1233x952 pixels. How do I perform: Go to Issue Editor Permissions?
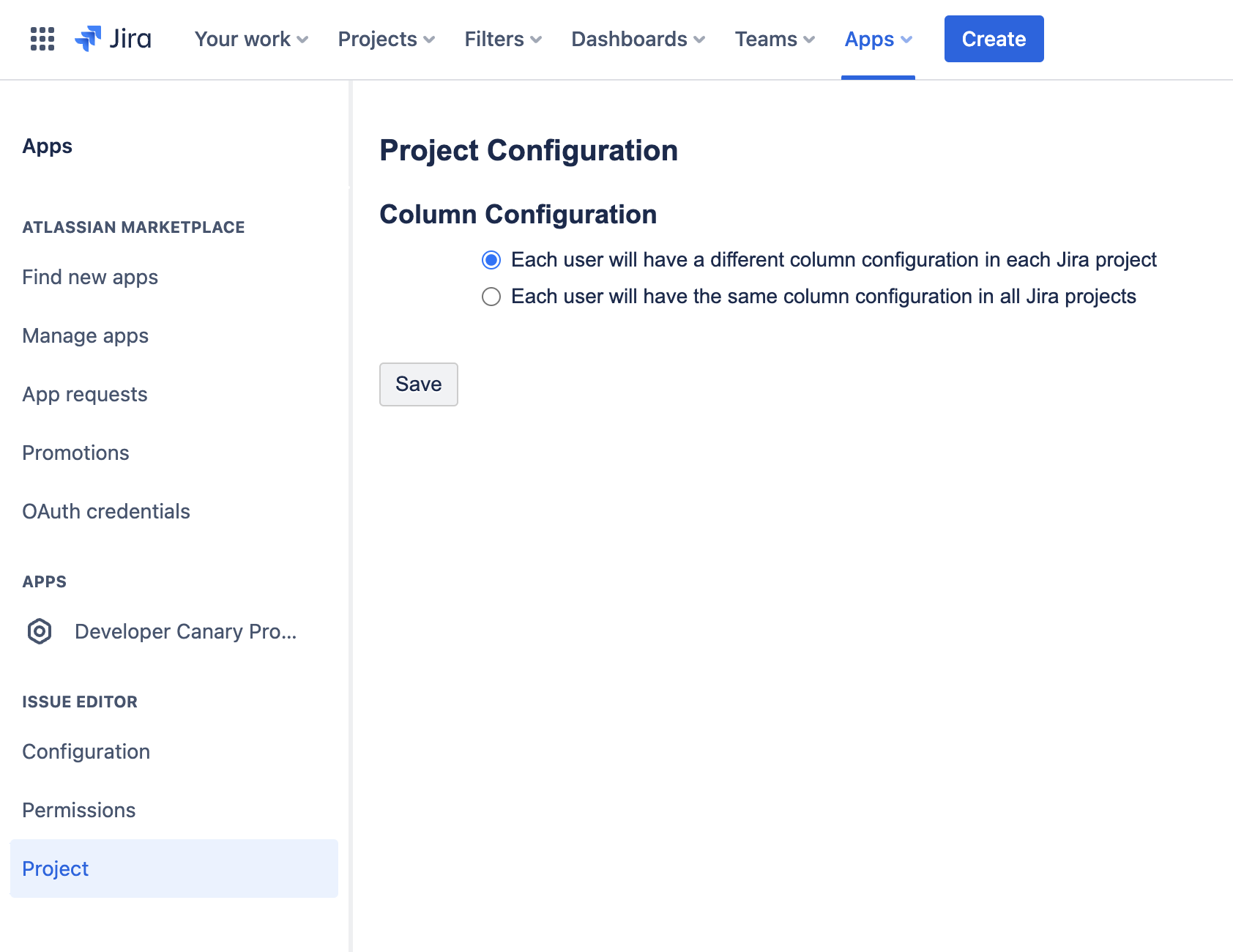79,811
